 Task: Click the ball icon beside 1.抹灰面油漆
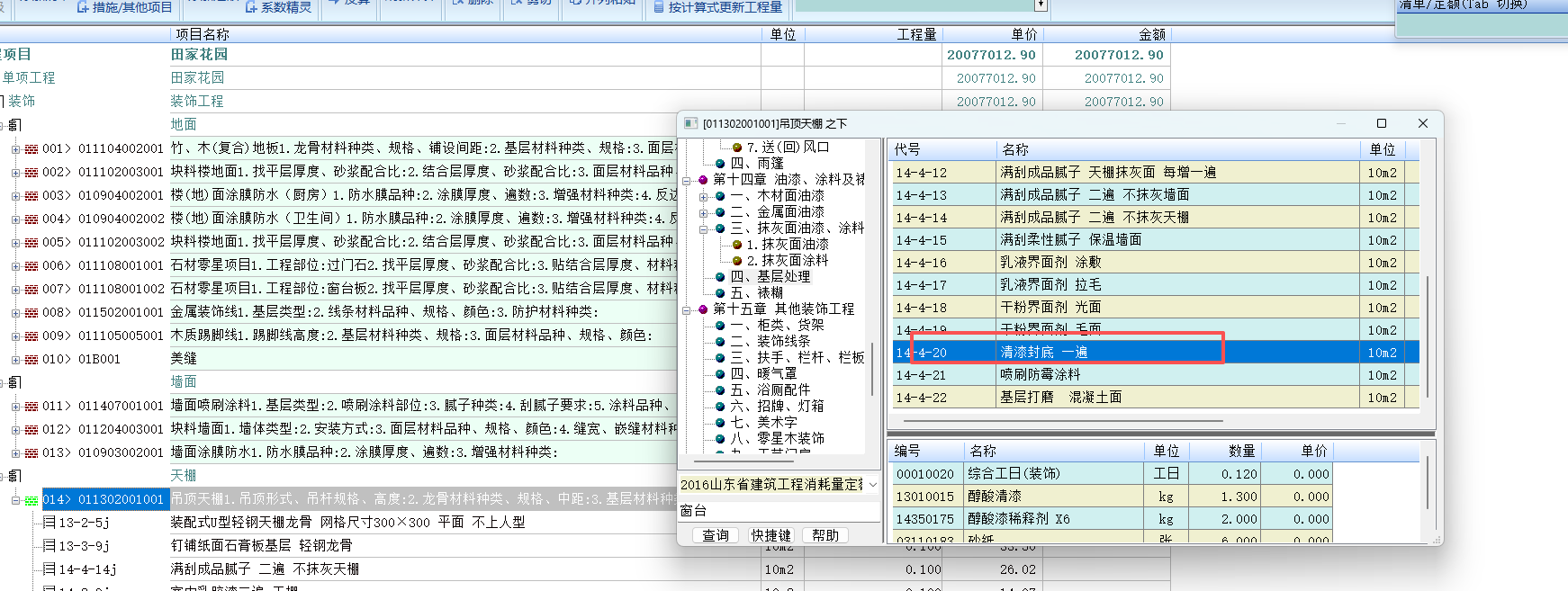point(737,245)
